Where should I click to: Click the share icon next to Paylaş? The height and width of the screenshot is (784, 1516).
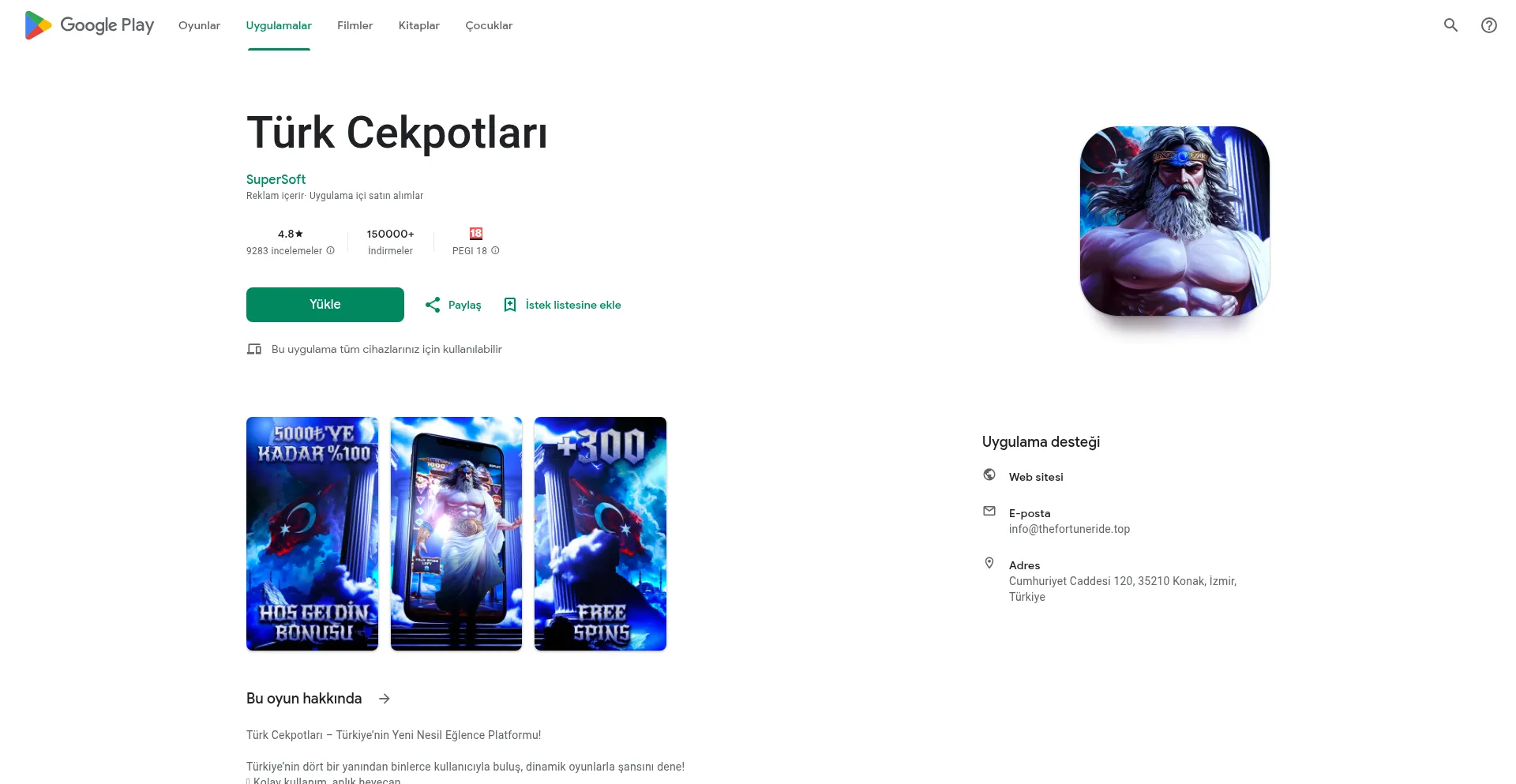[x=433, y=305]
